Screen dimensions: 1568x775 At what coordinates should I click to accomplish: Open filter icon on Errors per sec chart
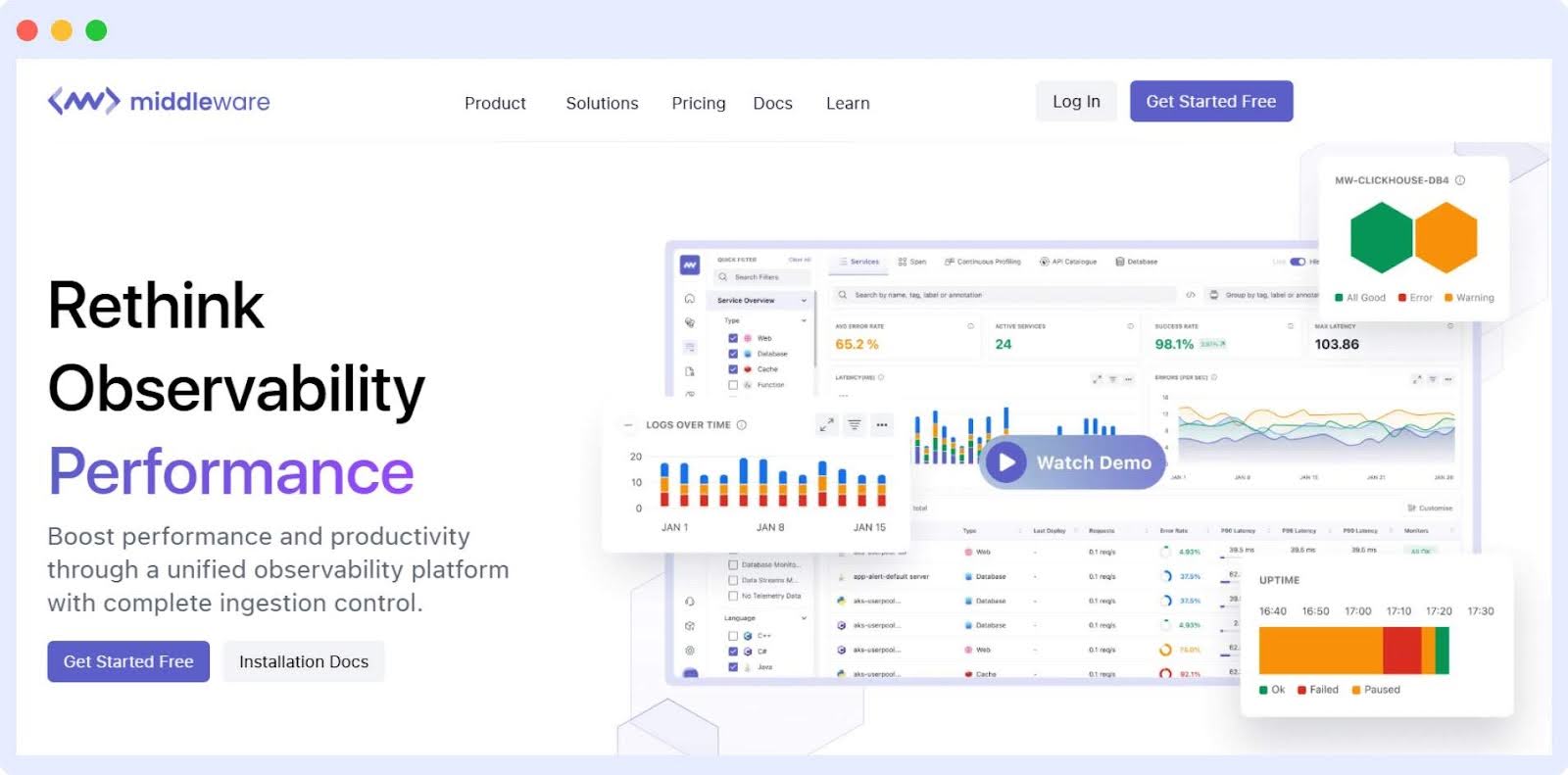tap(1433, 378)
